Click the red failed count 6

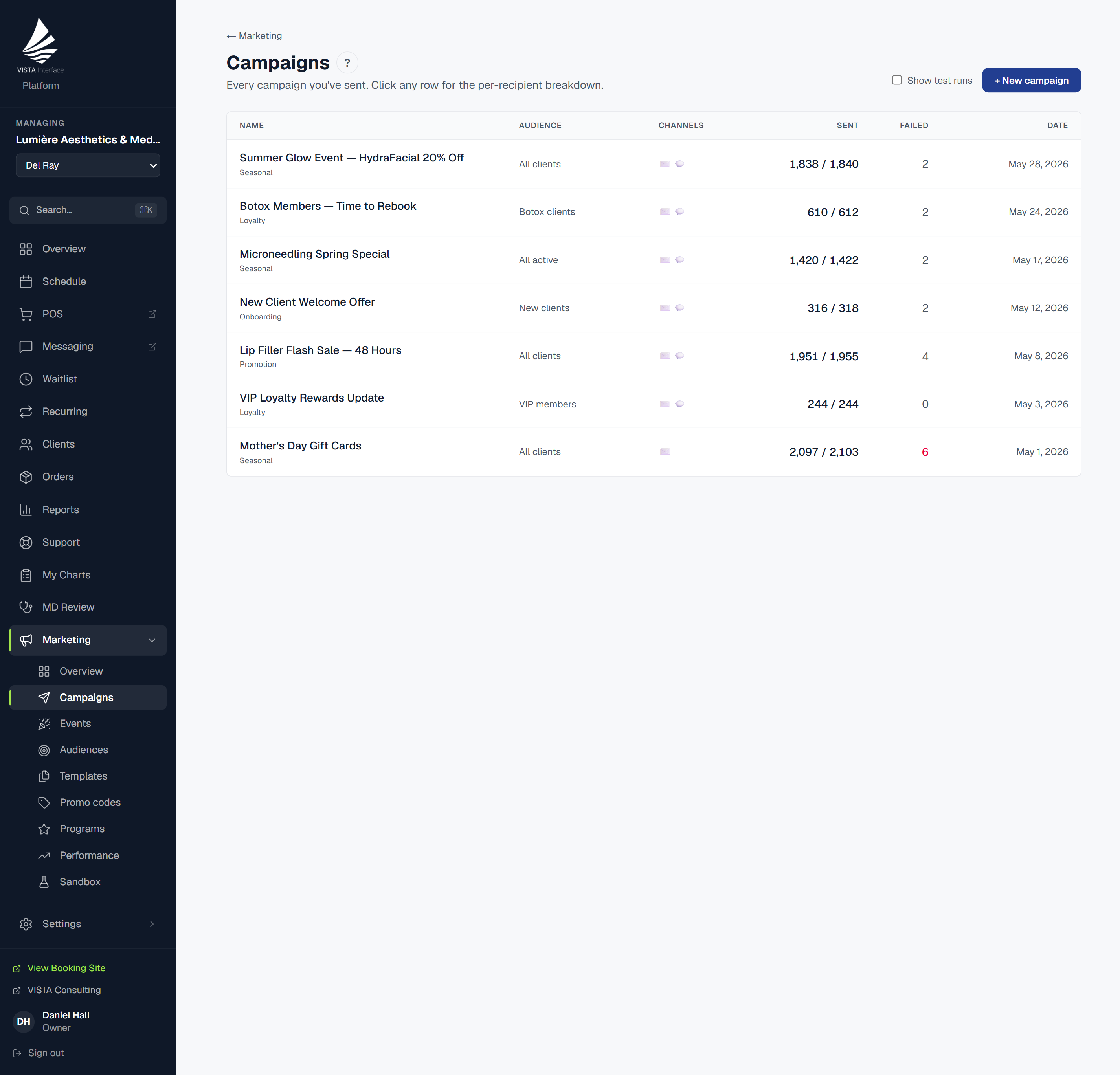click(925, 452)
